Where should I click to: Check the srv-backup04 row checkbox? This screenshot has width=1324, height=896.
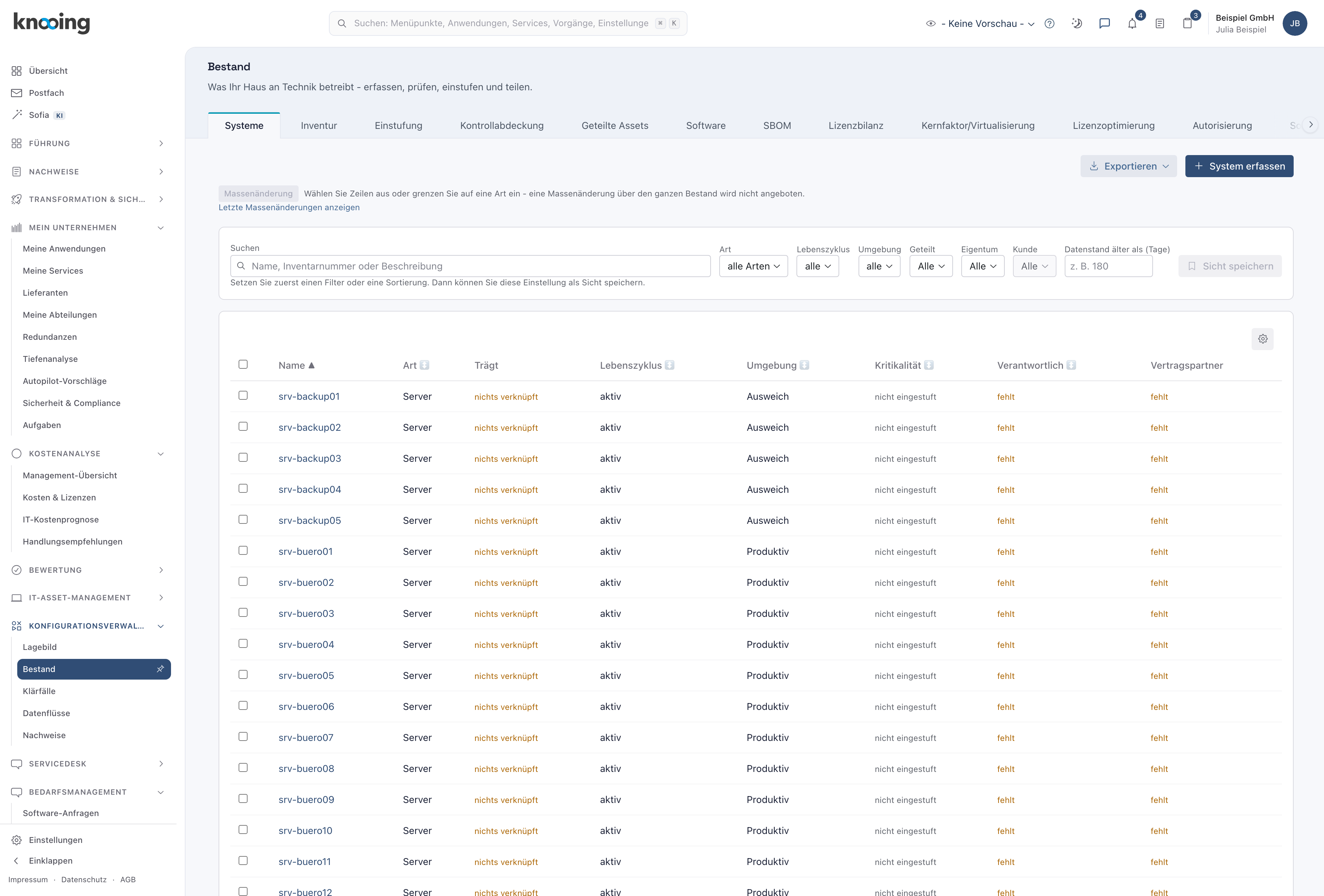pos(243,488)
